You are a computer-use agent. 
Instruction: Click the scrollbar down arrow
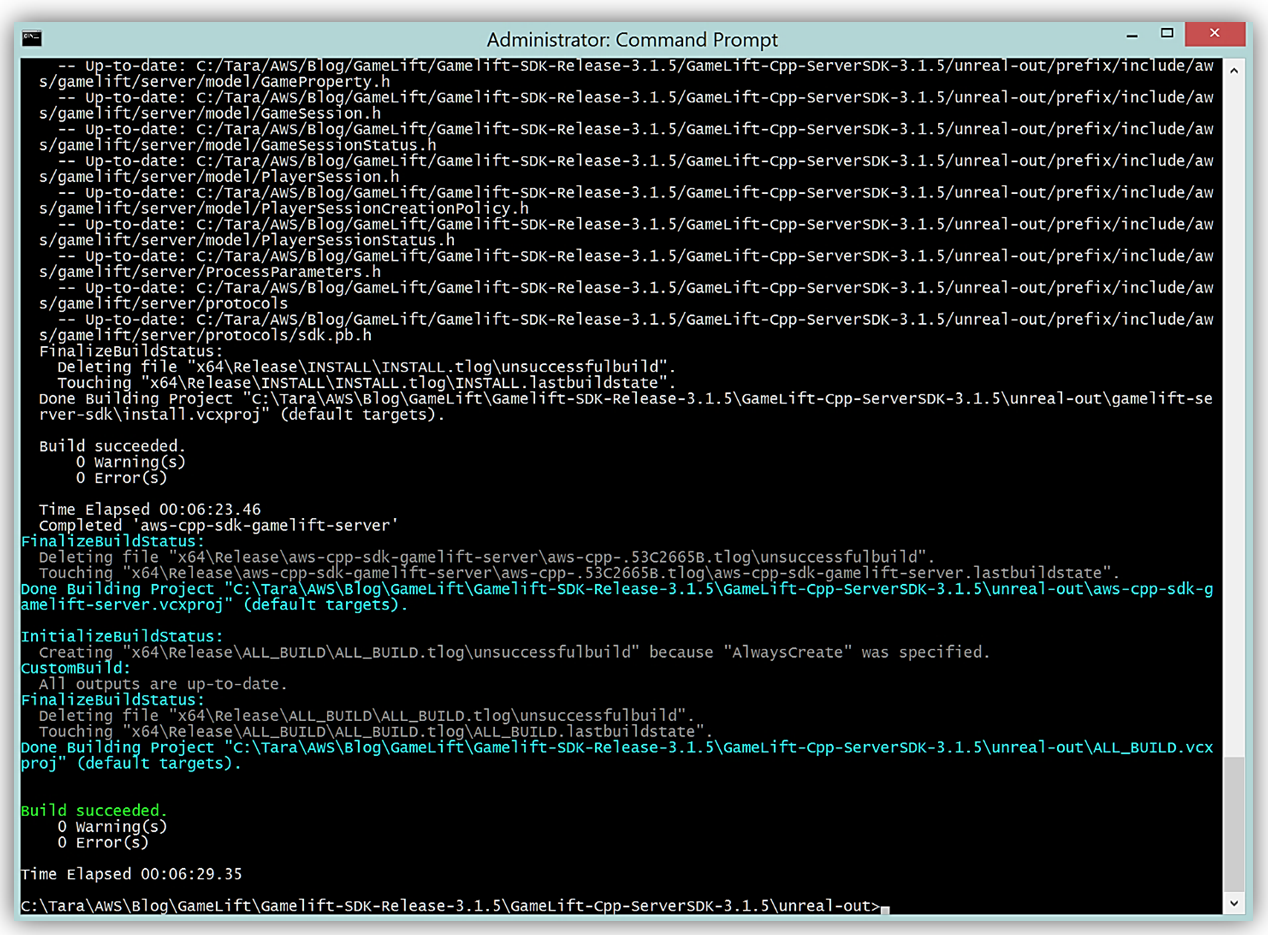tap(1234, 903)
